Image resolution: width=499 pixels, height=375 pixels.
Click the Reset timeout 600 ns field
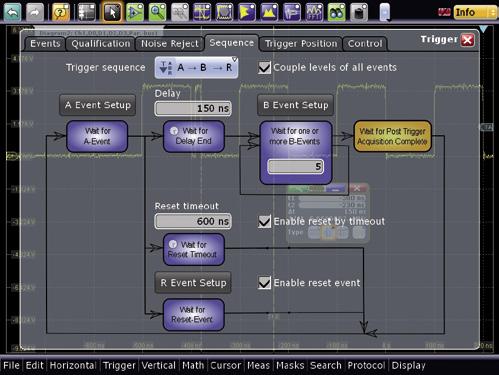pyautogui.click(x=193, y=221)
